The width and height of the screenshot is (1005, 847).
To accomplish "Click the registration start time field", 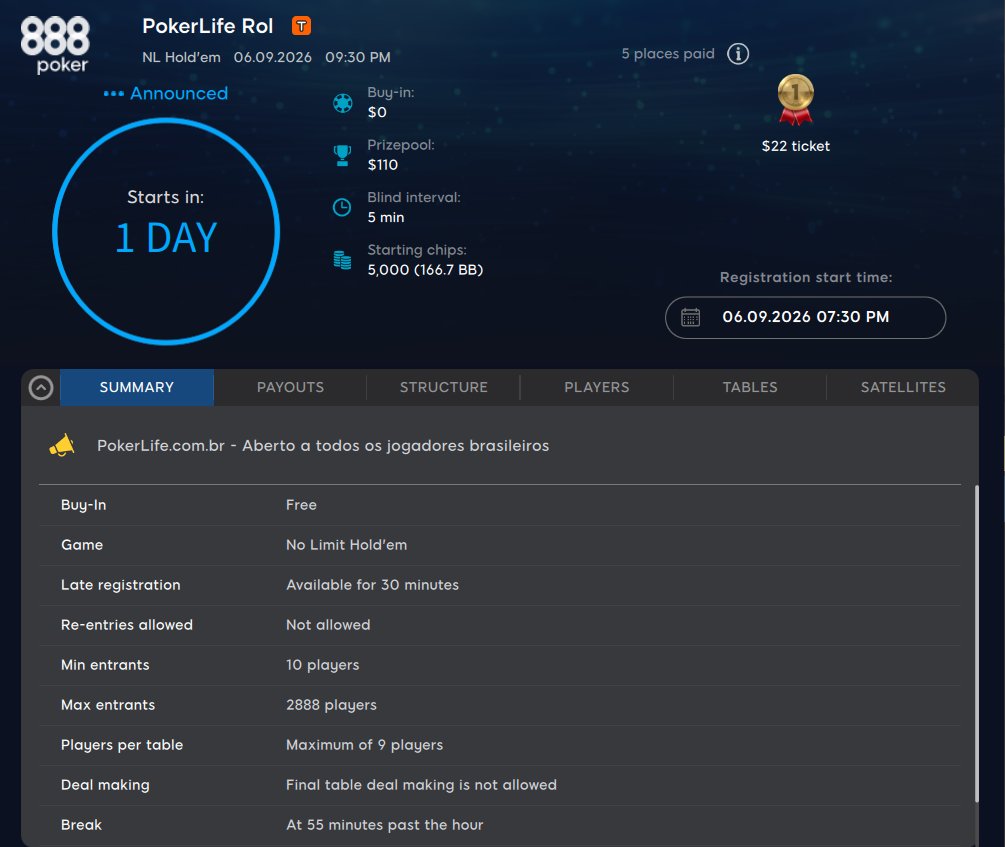I will (x=806, y=317).
